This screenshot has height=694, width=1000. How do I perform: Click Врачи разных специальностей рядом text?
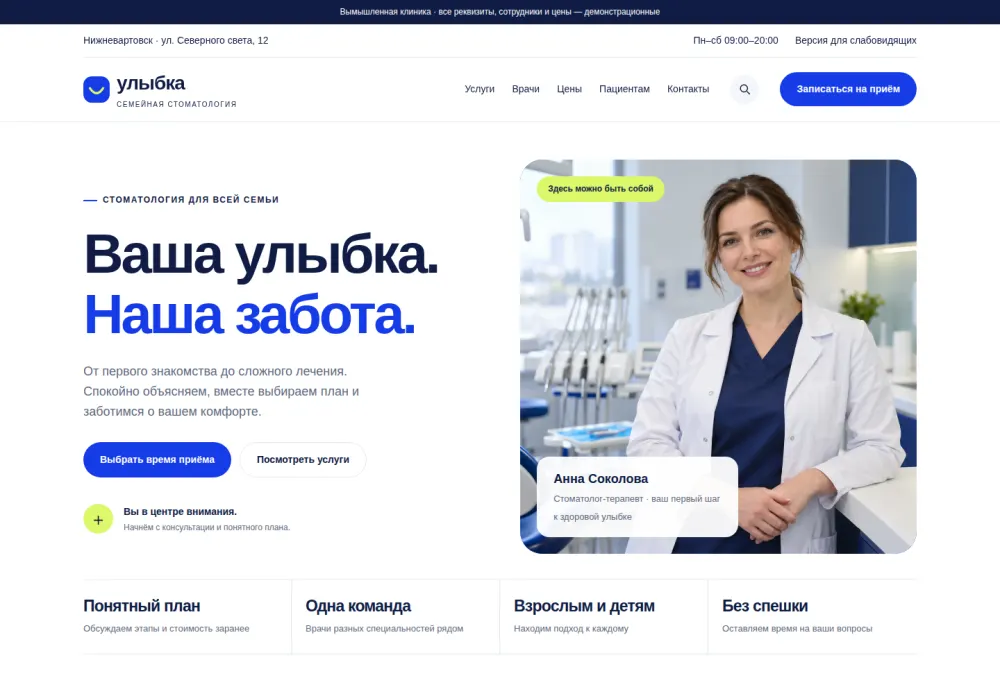coord(384,629)
